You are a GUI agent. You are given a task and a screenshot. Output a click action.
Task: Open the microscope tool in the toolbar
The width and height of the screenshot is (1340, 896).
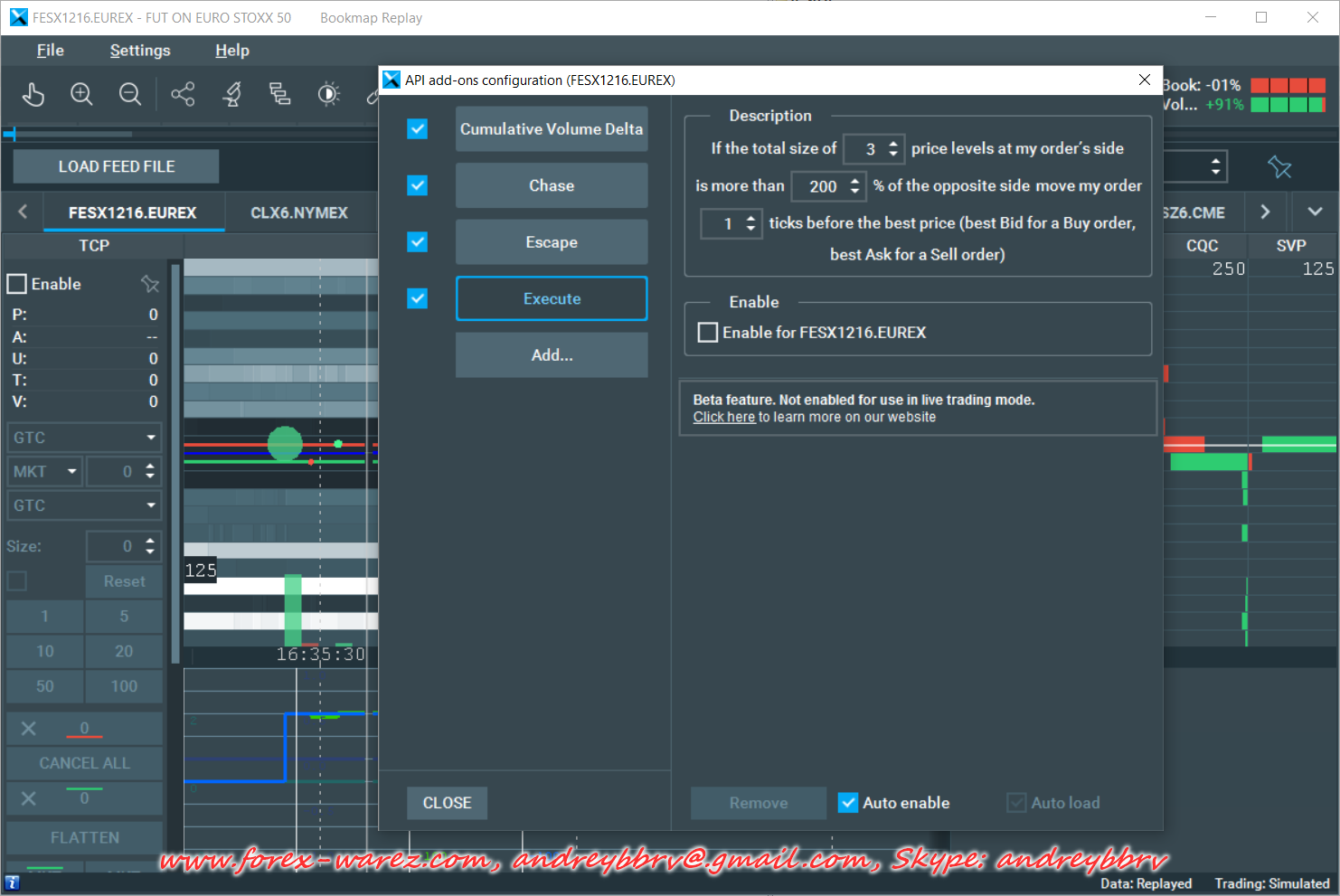click(232, 94)
